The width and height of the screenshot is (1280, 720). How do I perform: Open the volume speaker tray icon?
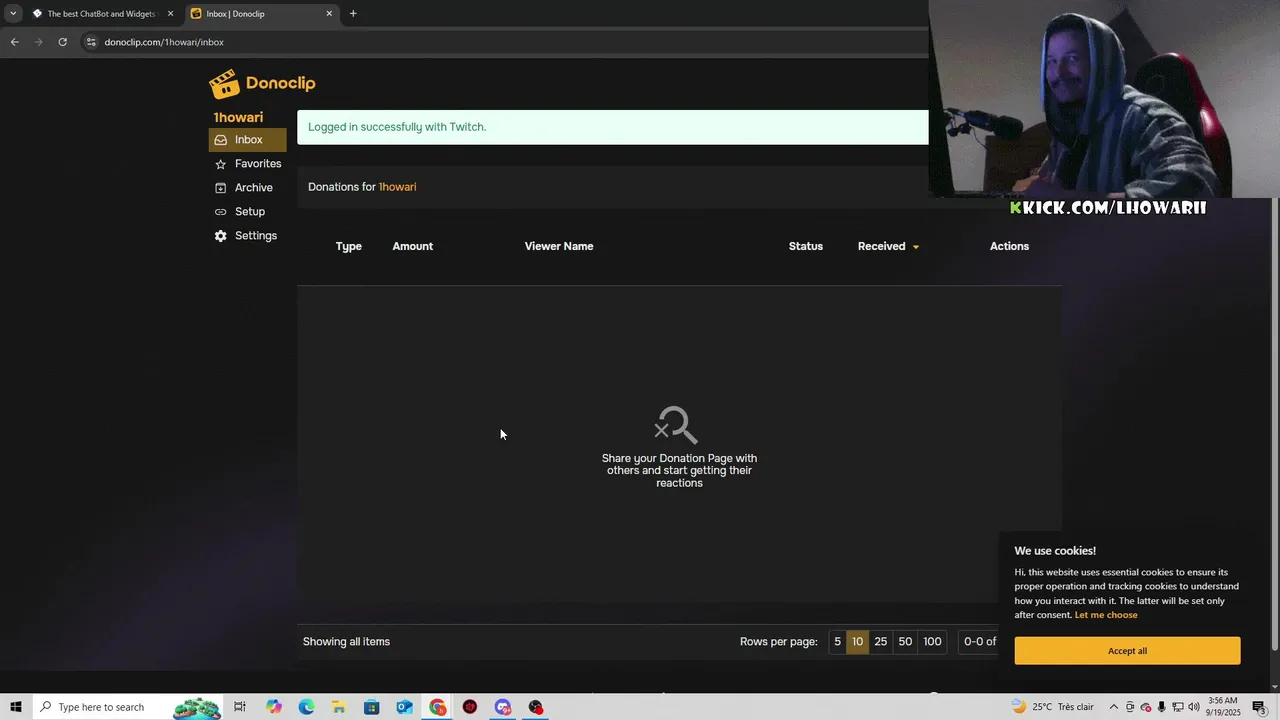pos(1194,707)
